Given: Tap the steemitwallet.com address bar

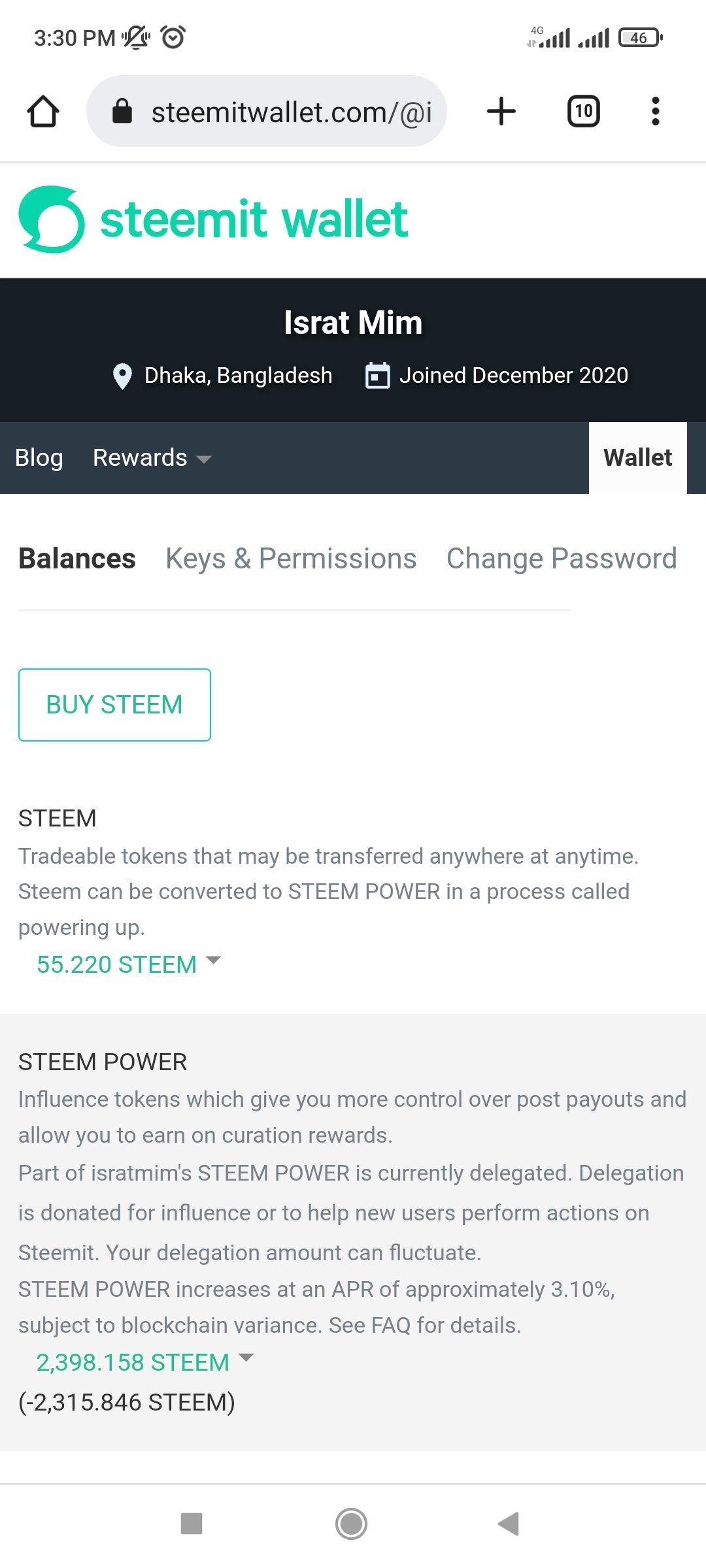Looking at the screenshot, I should pos(267,111).
